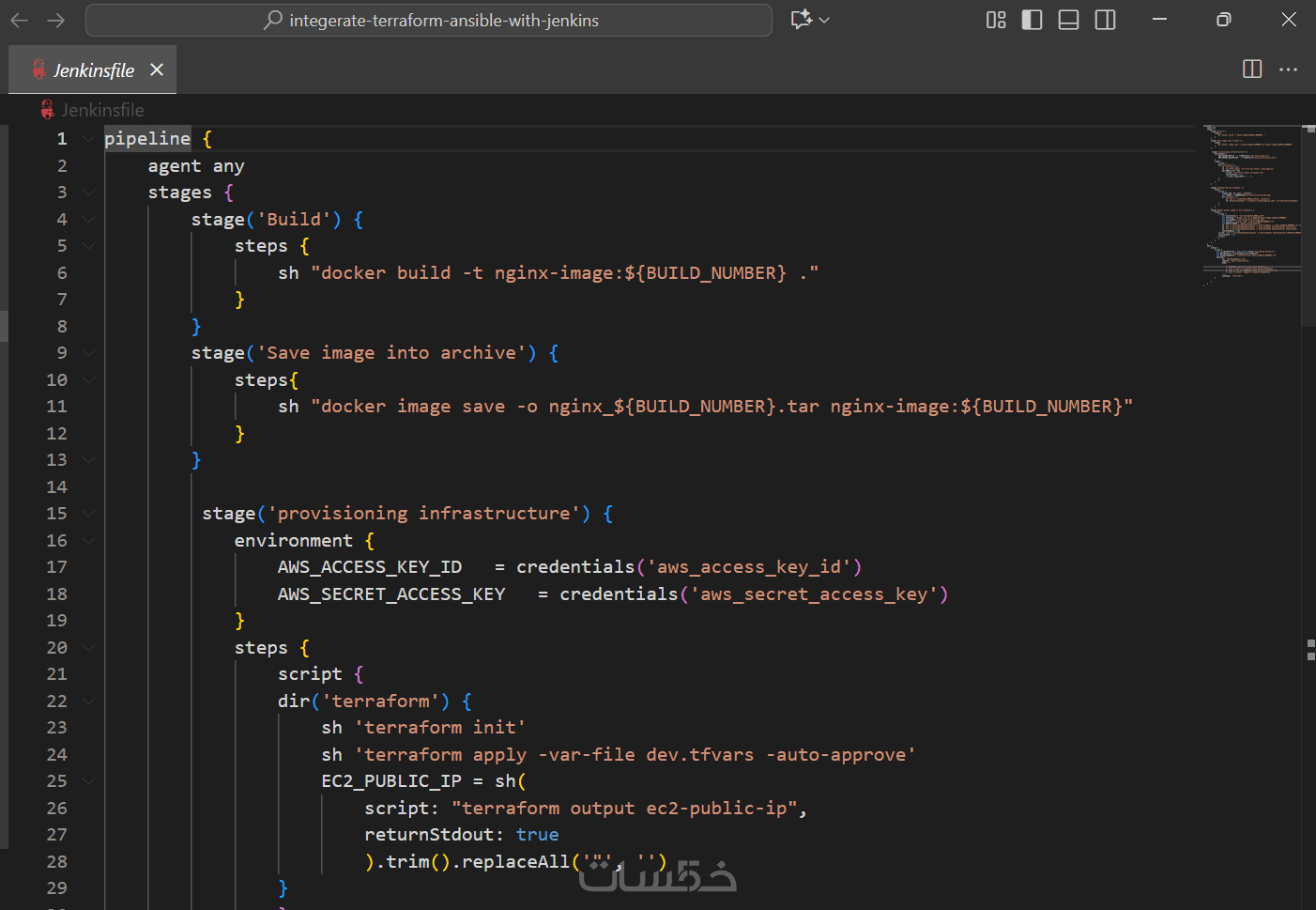Click the Jenkins icon in the breadcrumb
1316x910 pixels.
click(x=47, y=110)
